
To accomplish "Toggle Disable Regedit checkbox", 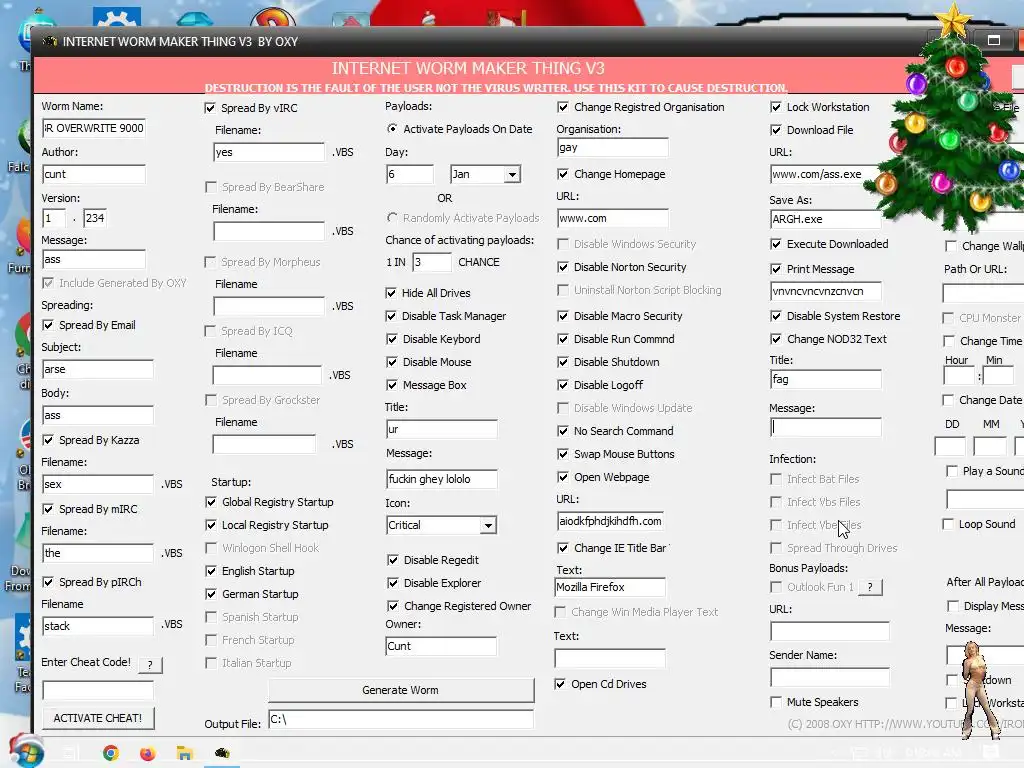I will [x=392, y=560].
